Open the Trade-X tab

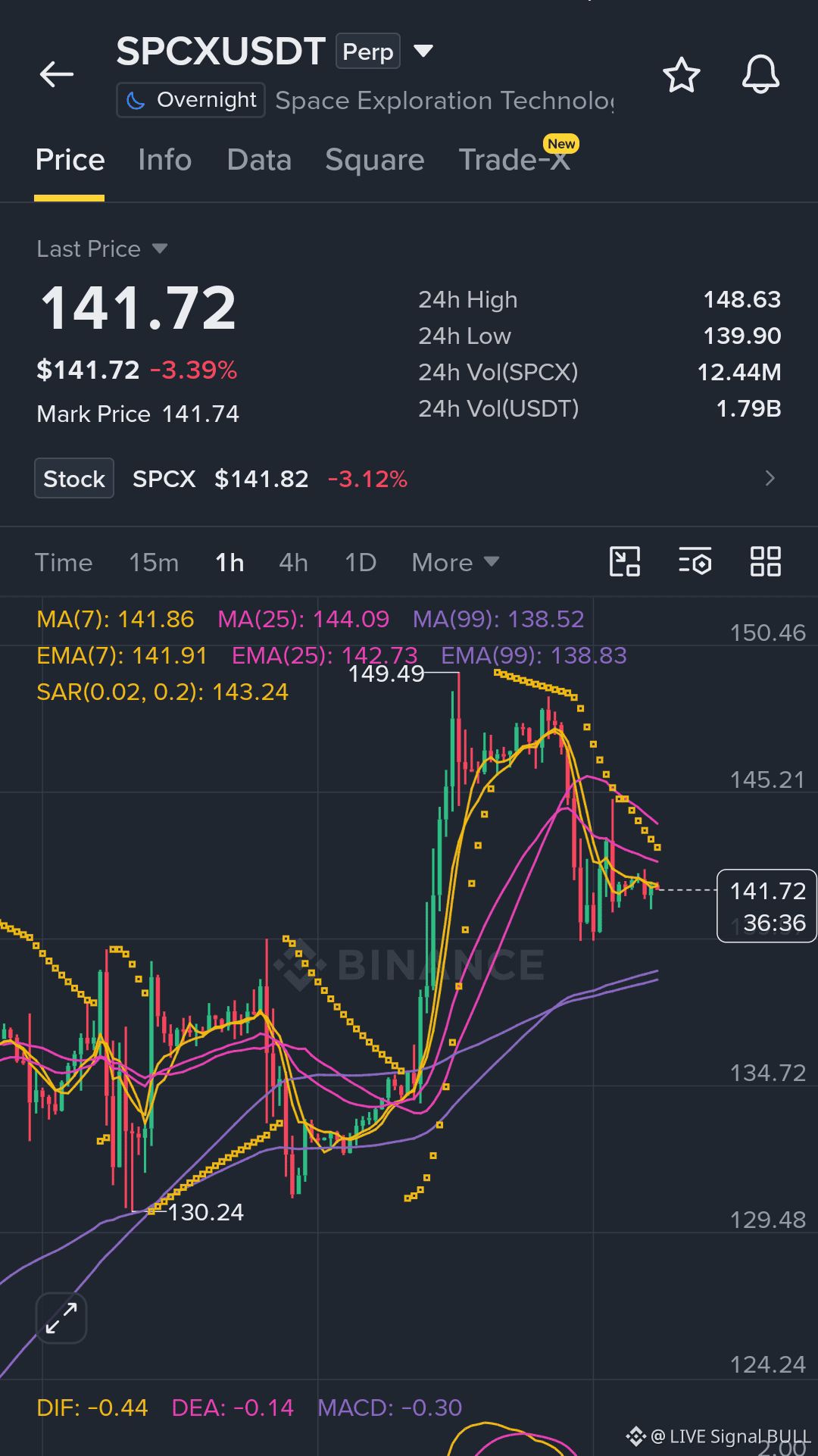(x=515, y=160)
